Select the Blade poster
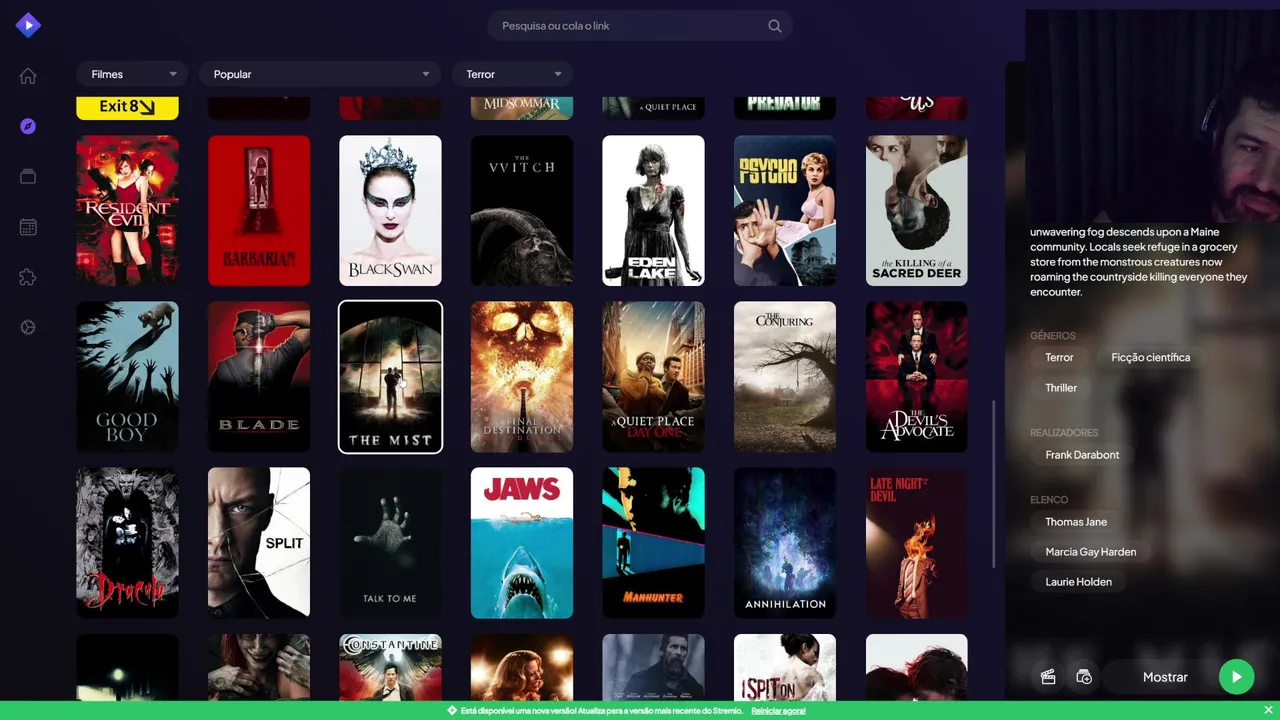This screenshot has height=720, width=1280. (259, 377)
